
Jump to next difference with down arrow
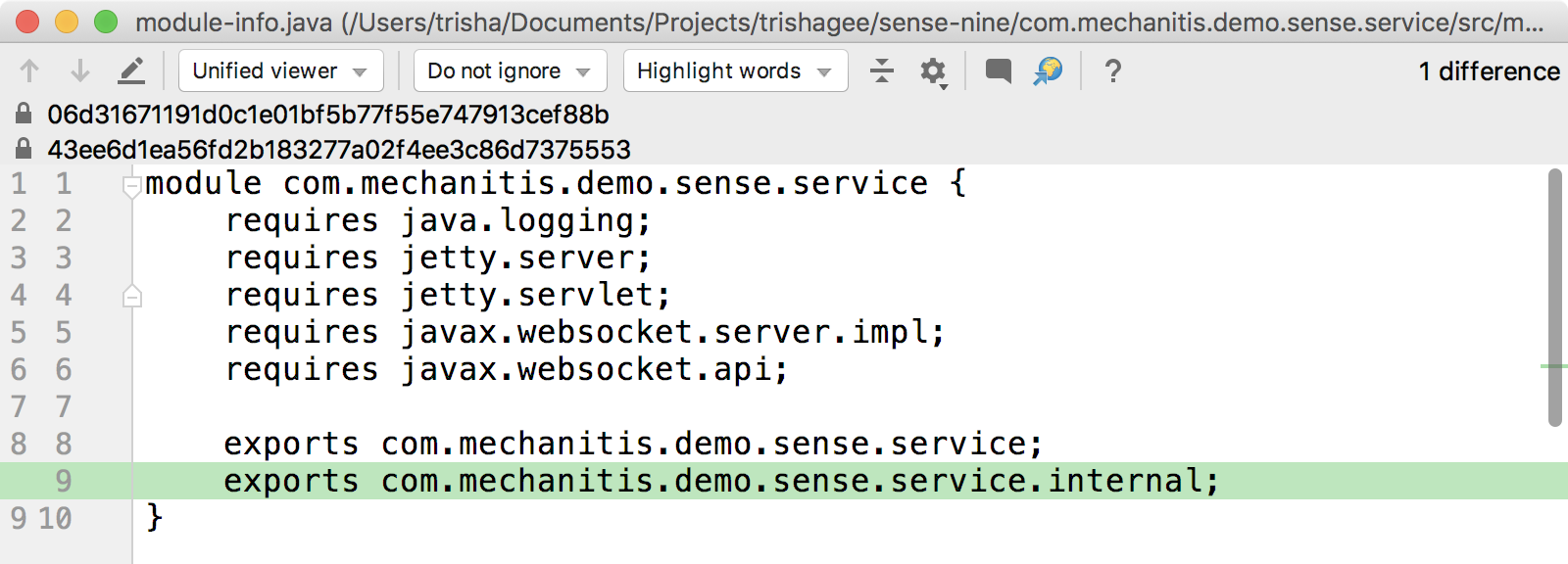point(80,70)
